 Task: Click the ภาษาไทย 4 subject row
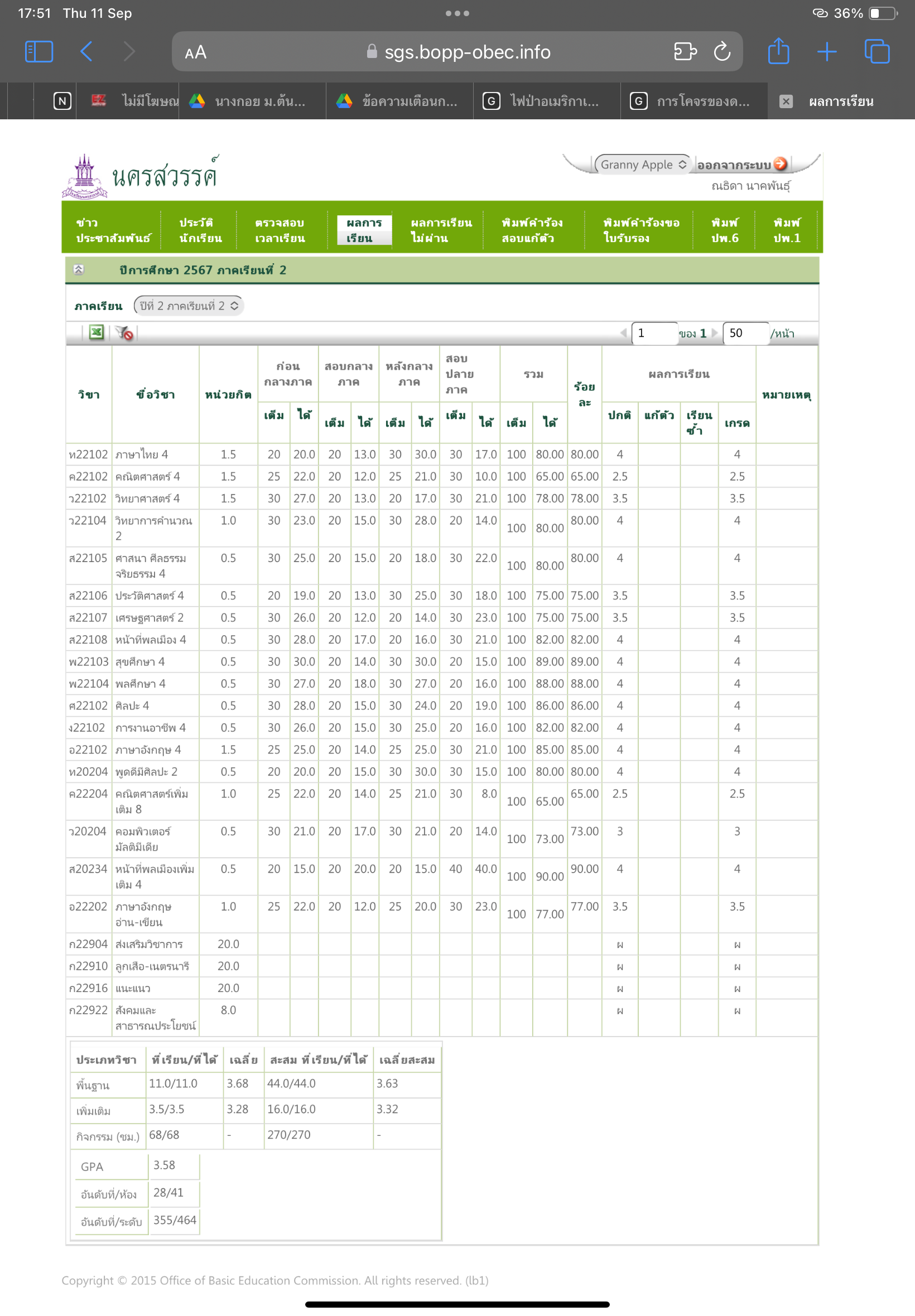coord(441,454)
